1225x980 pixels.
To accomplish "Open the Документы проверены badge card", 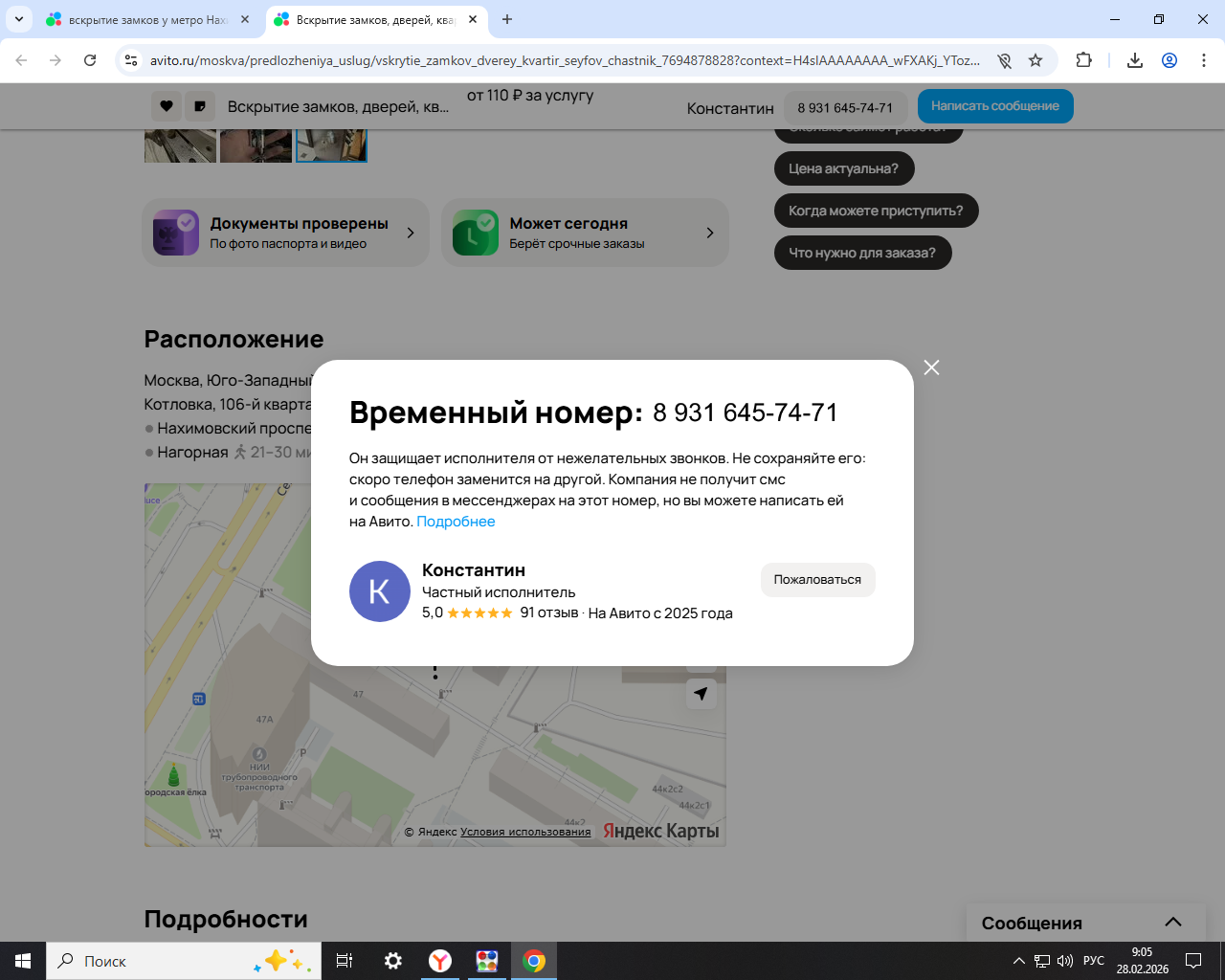I will pyautogui.click(x=286, y=233).
